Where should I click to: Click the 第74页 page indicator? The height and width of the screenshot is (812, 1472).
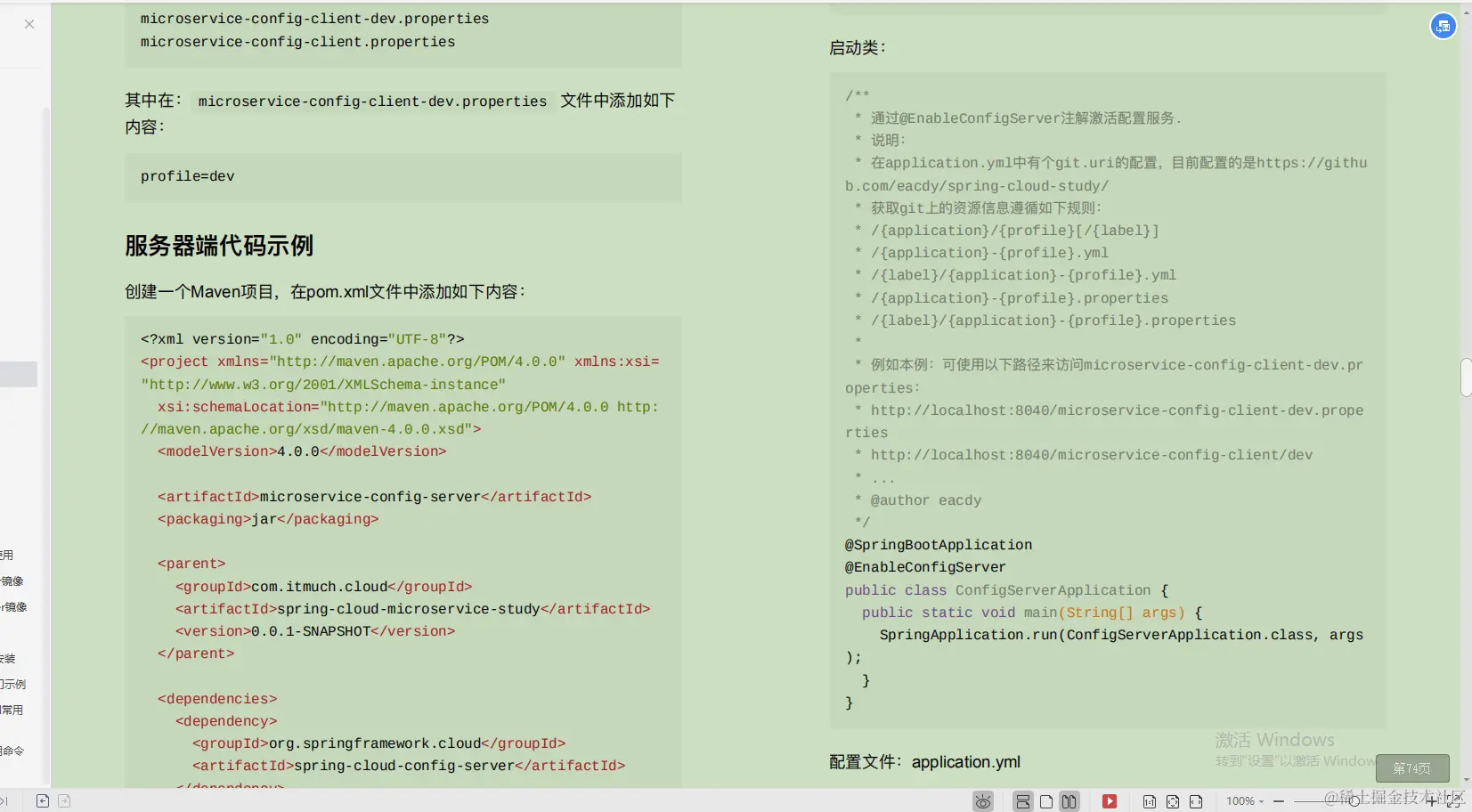click(x=1411, y=768)
